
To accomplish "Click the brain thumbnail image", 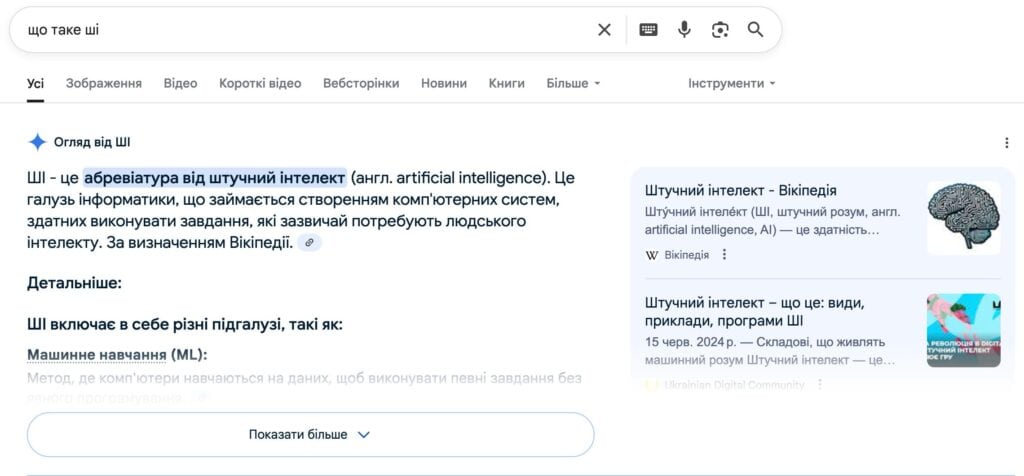I will click(x=963, y=218).
